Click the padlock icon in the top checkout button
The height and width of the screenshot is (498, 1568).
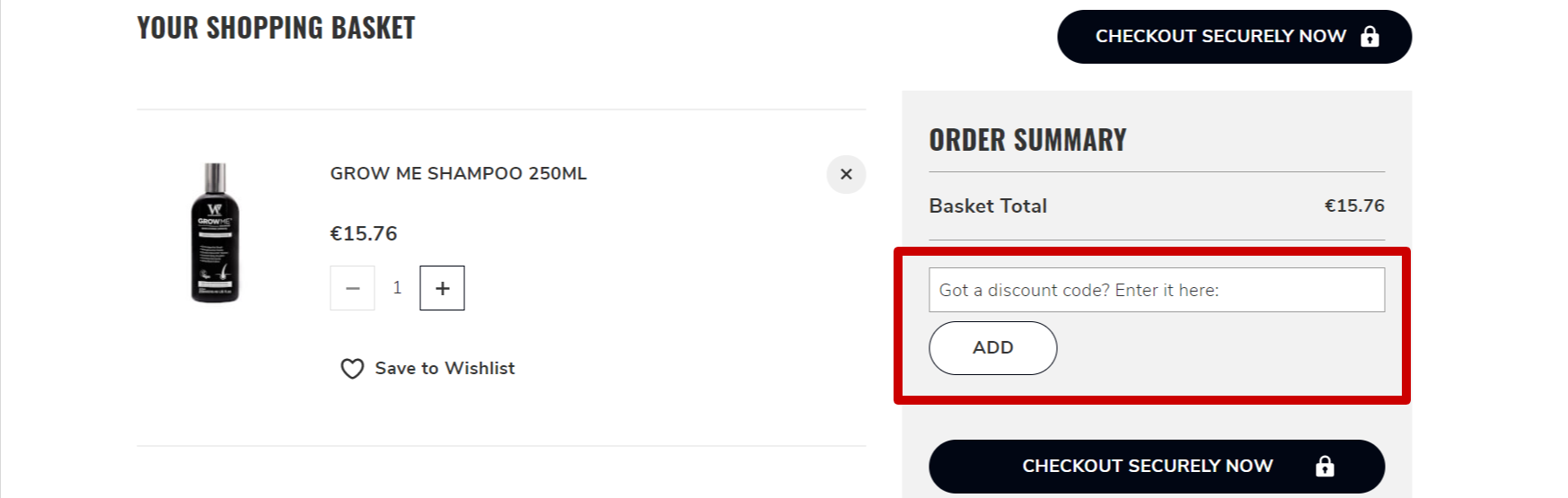pos(1370,37)
